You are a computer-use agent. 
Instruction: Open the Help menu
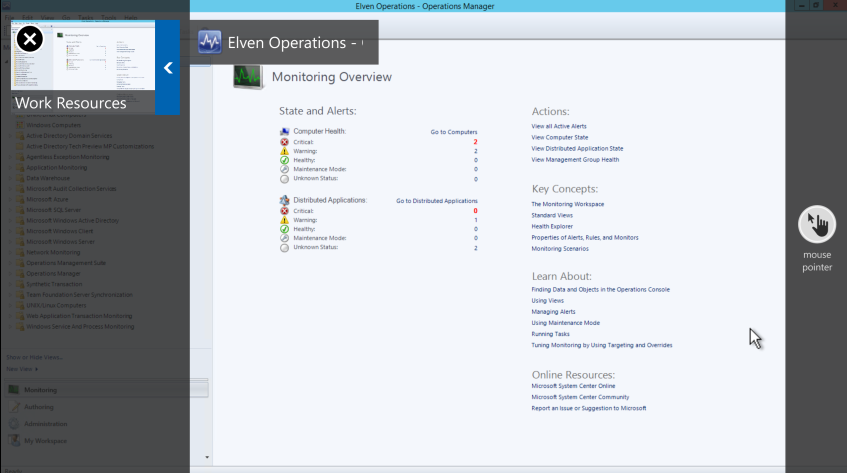point(131,18)
